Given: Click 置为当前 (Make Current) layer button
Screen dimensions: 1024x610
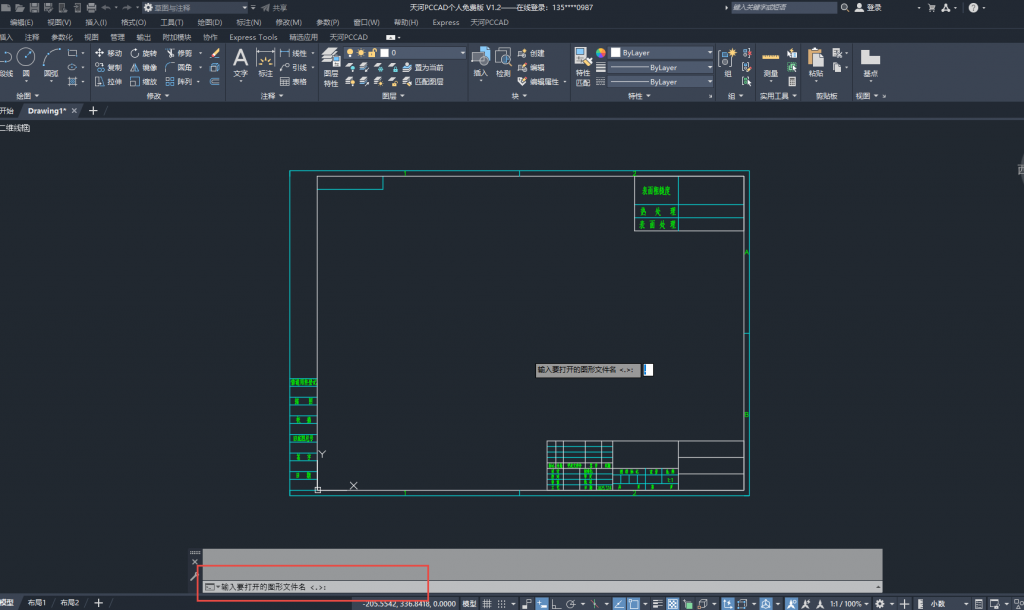Looking at the screenshot, I should (423, 67).
